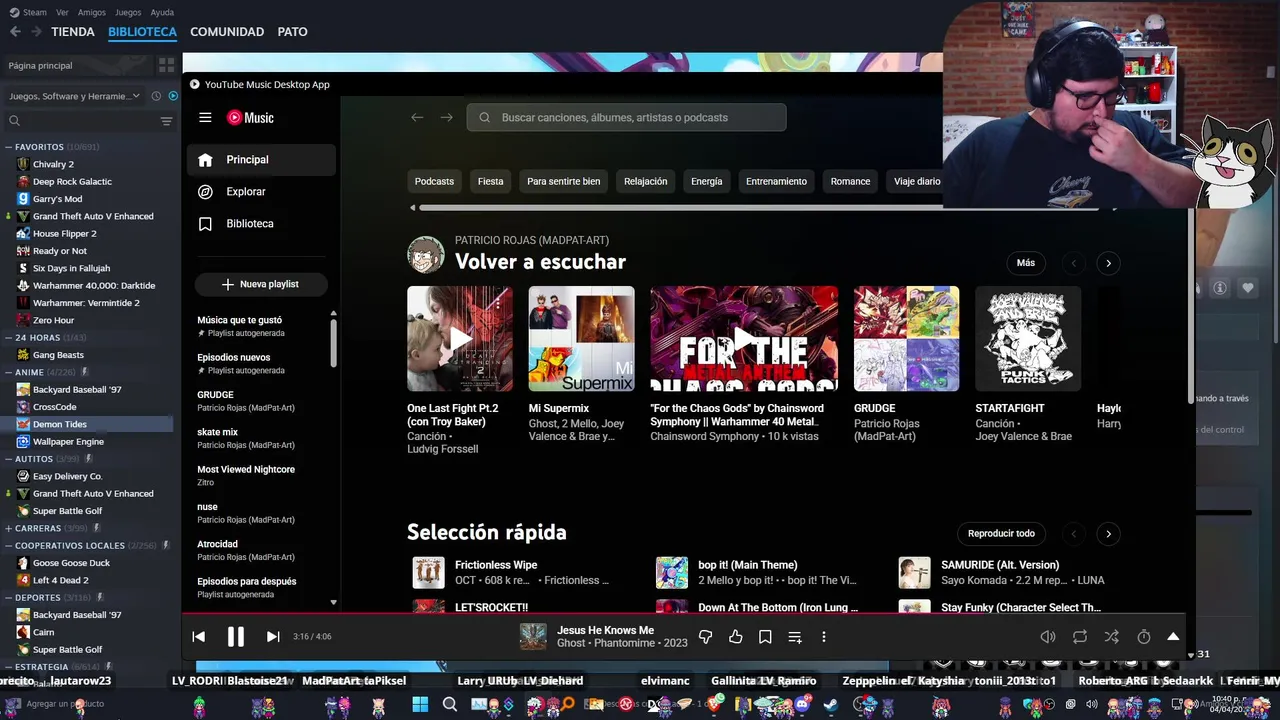Image resolution: width=1280 pixels, height=720 pixels.
Task: Show next items in Selección rápida
Action: [x=1108, y=534]
